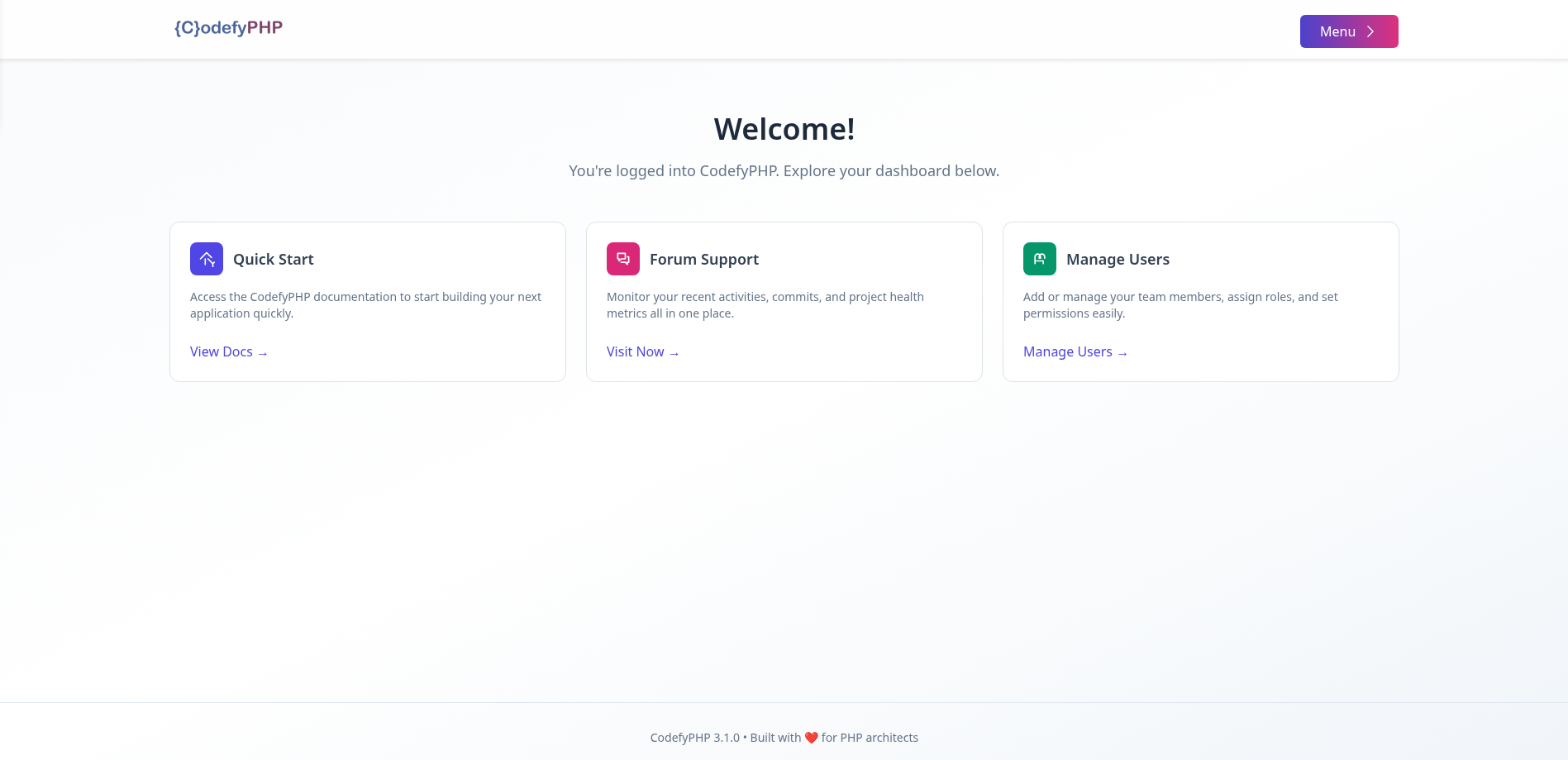Image resolution: width=1568 pixels, height=760 pixels.
Task: Click the CodefyPHP logo in header
Action: click(228, 28)
